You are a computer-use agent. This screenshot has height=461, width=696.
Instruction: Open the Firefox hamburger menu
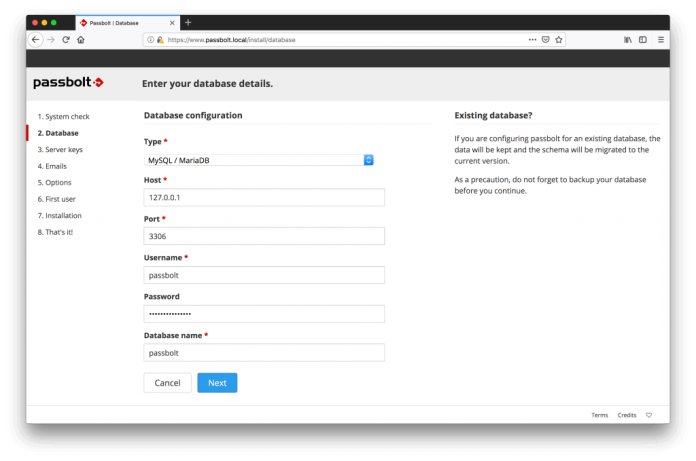[x=660, y=39]
